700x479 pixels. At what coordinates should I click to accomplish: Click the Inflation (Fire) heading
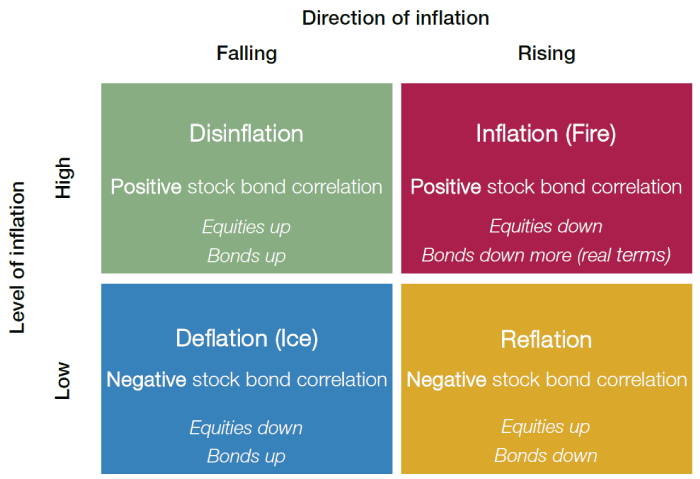click(546, 133)
